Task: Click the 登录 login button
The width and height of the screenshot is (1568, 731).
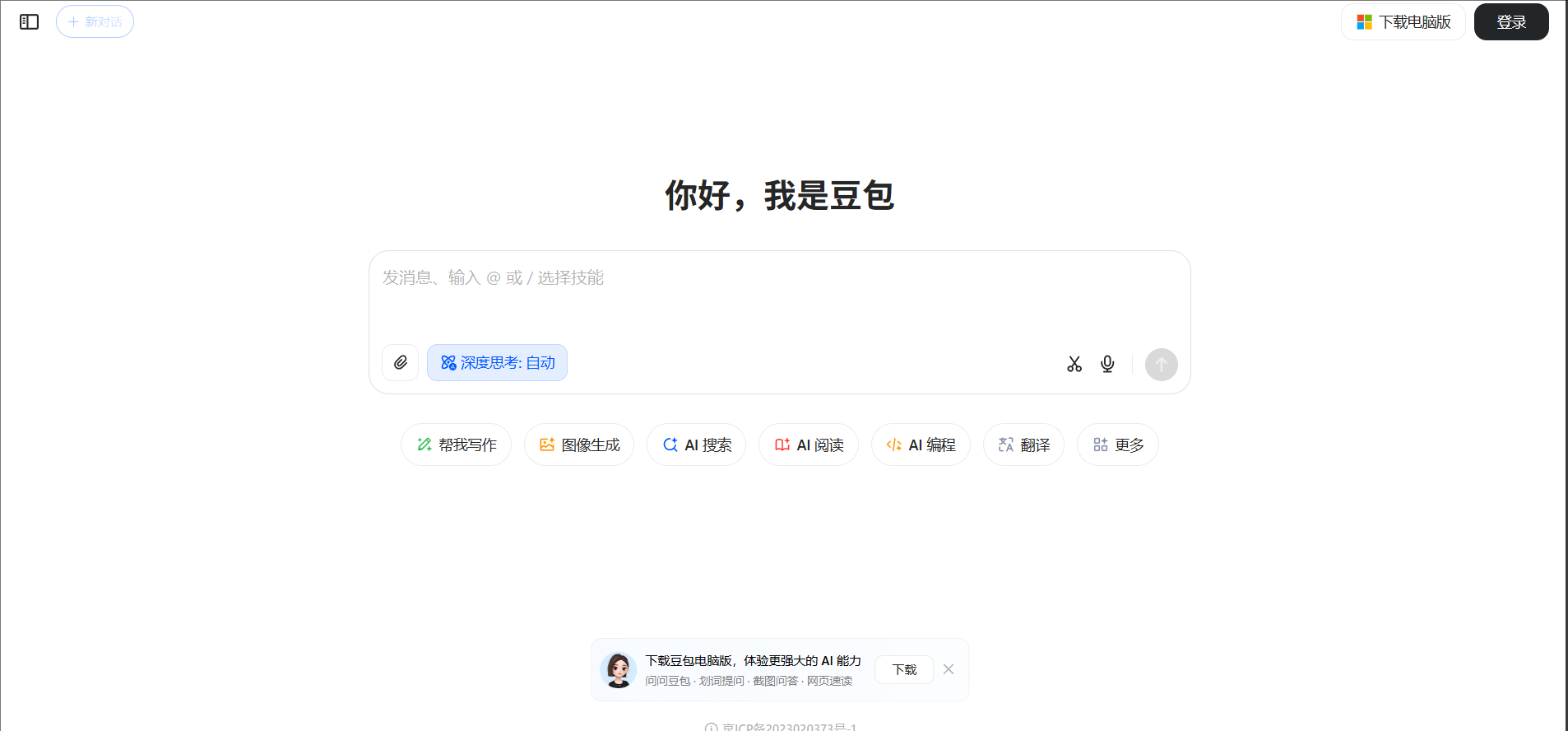Action: (x=1511, y=22)
